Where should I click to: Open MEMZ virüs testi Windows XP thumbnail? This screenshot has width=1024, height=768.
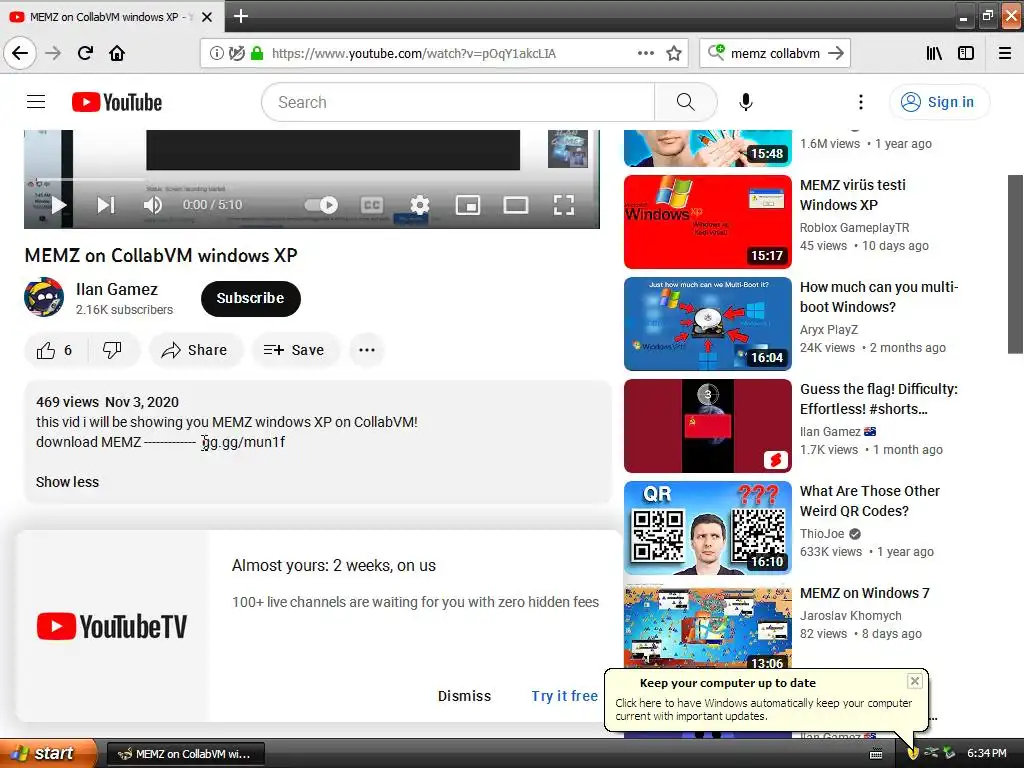[x=707, y=222]
